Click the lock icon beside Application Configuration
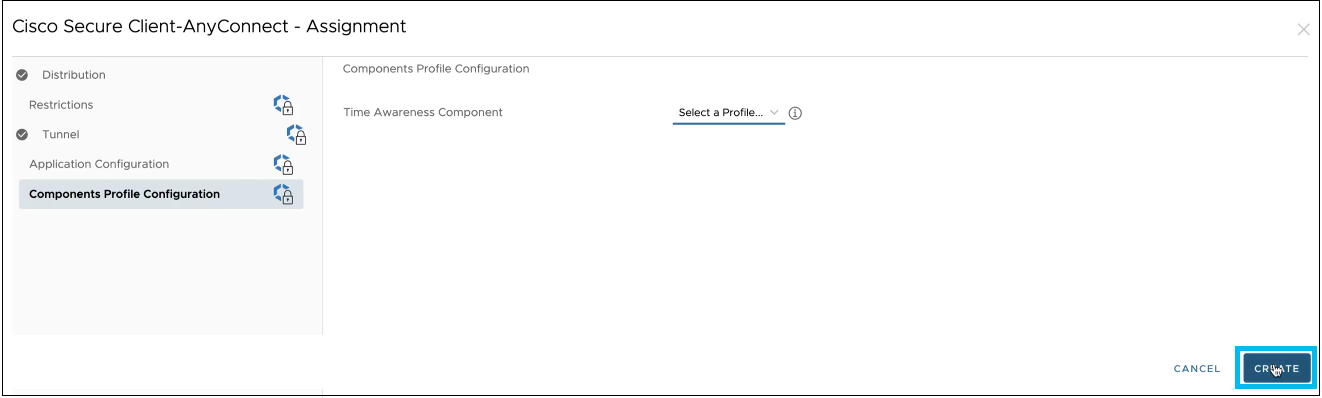Viewport: 1322px width, 398px height. pyautogui.click(x=284, y=164)
